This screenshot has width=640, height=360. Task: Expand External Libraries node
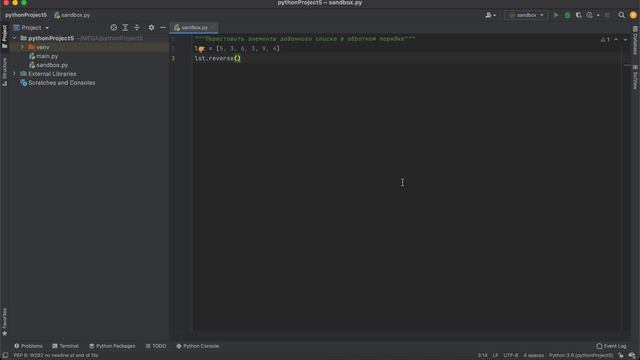click(x=15, y=74)
